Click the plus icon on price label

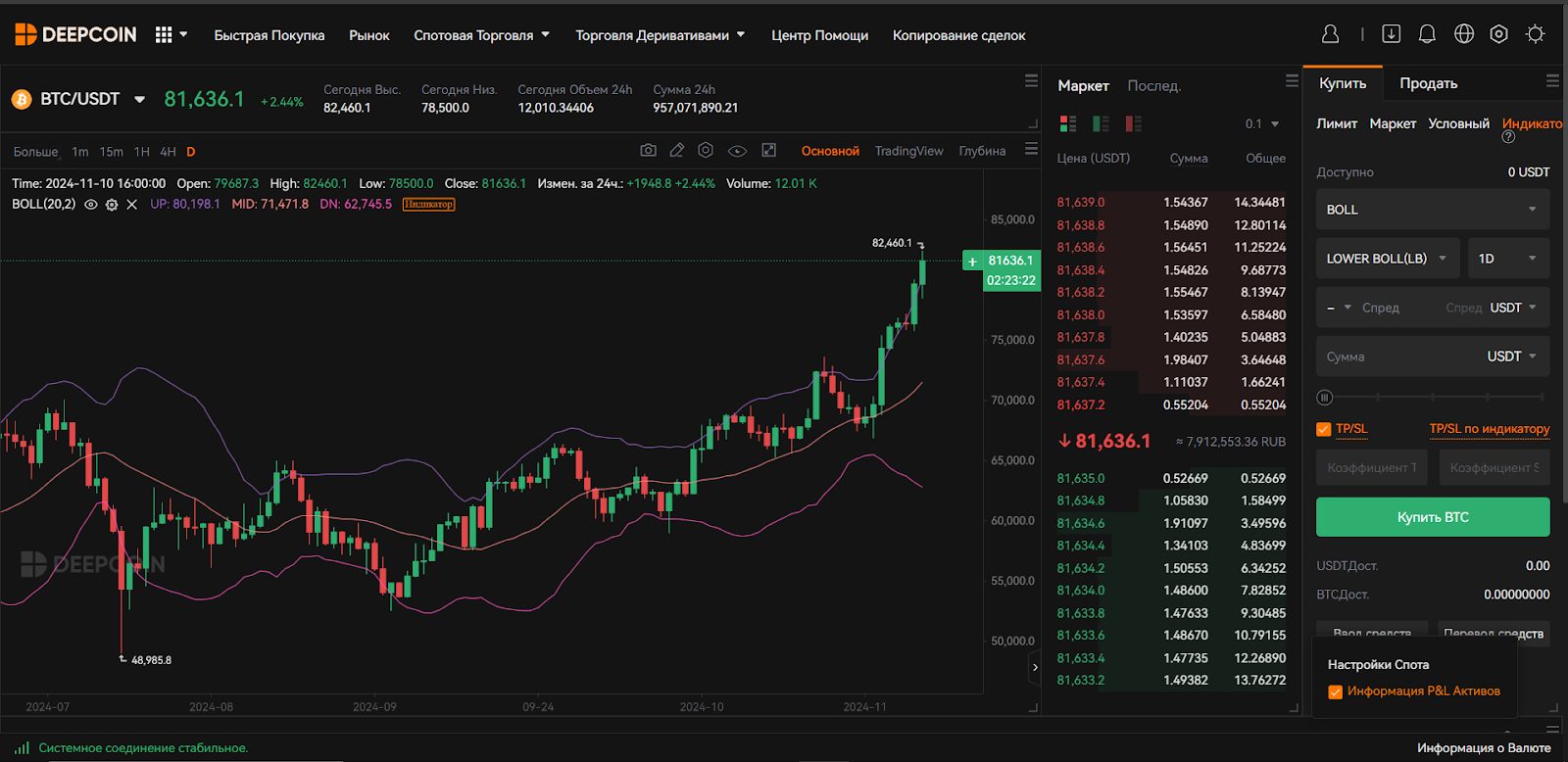pyautogui.click(x=972, y=262)
